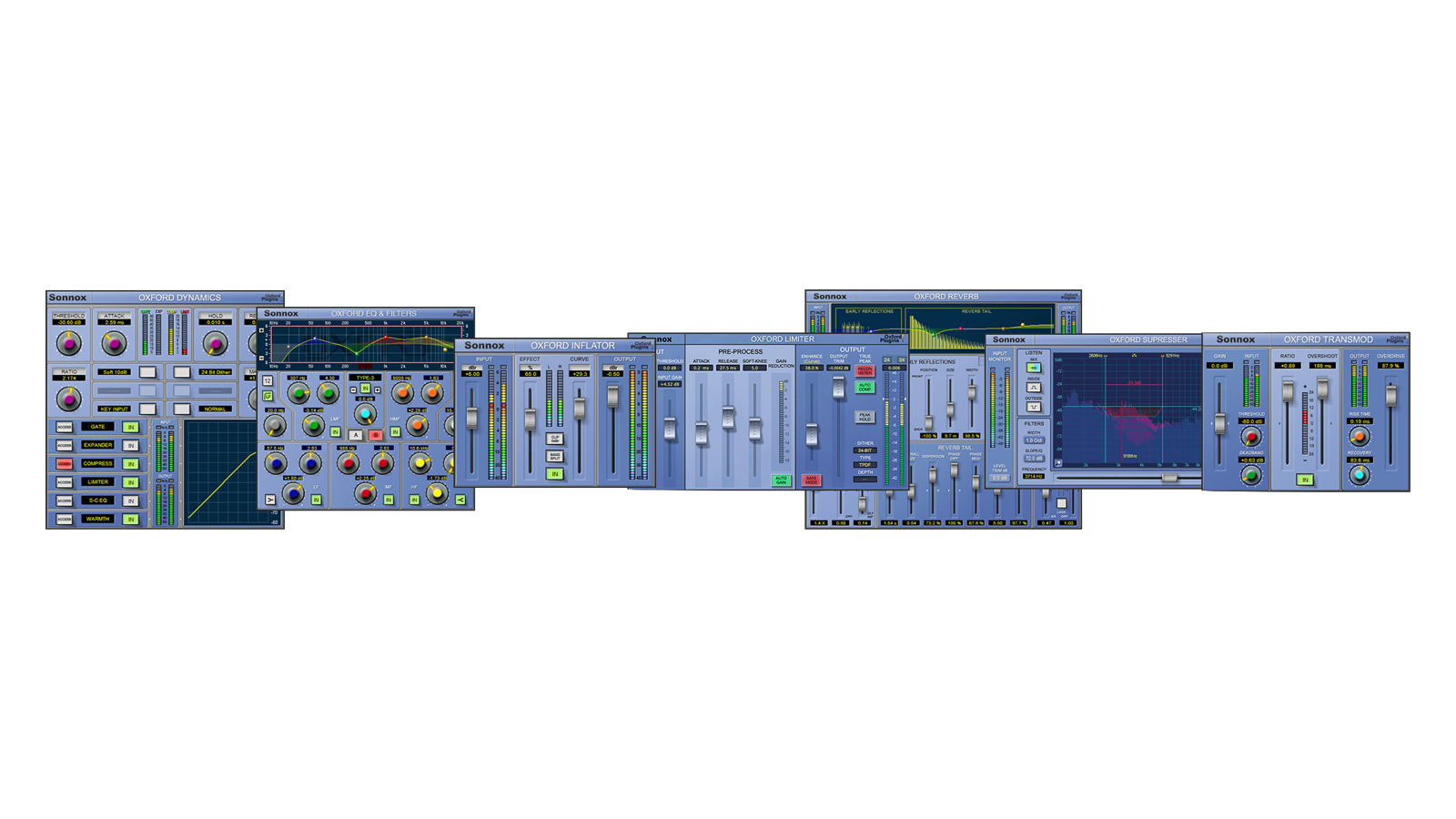Image resolution: width=1456 pixels, height=819 pixels.
Task: Click the Supresser frequency slider handle
Action: click(x=1169, y=478)
